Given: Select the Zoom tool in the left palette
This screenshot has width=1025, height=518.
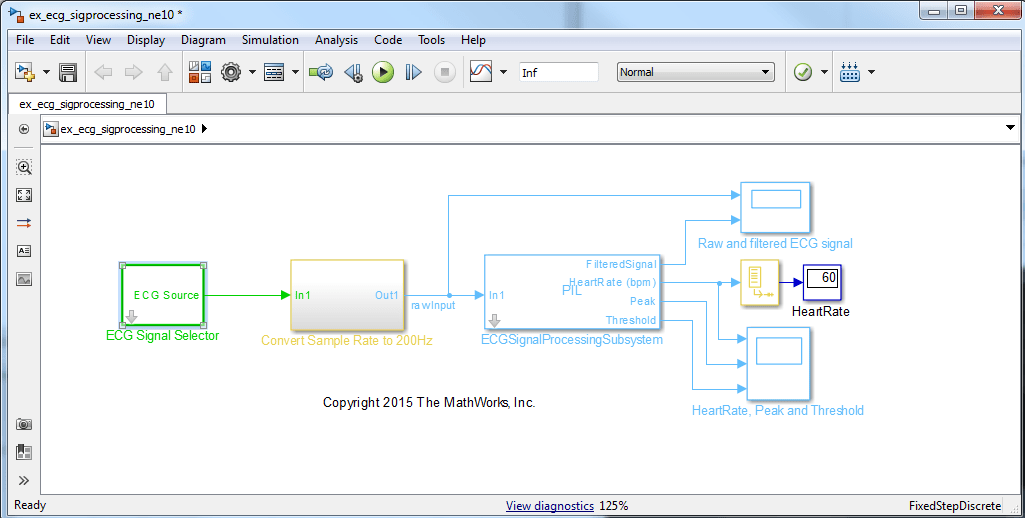Looking at the screenshot, I should click(24, 167).
